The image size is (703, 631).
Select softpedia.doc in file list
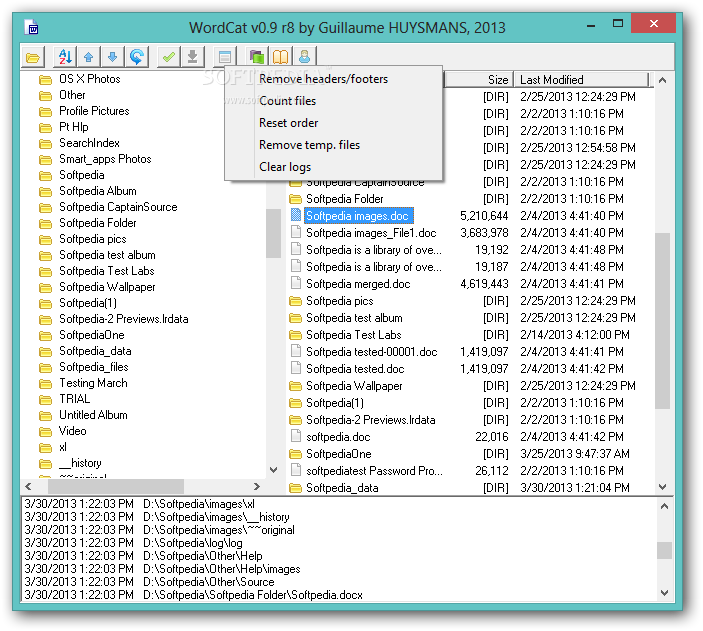(x=338, y=437)
